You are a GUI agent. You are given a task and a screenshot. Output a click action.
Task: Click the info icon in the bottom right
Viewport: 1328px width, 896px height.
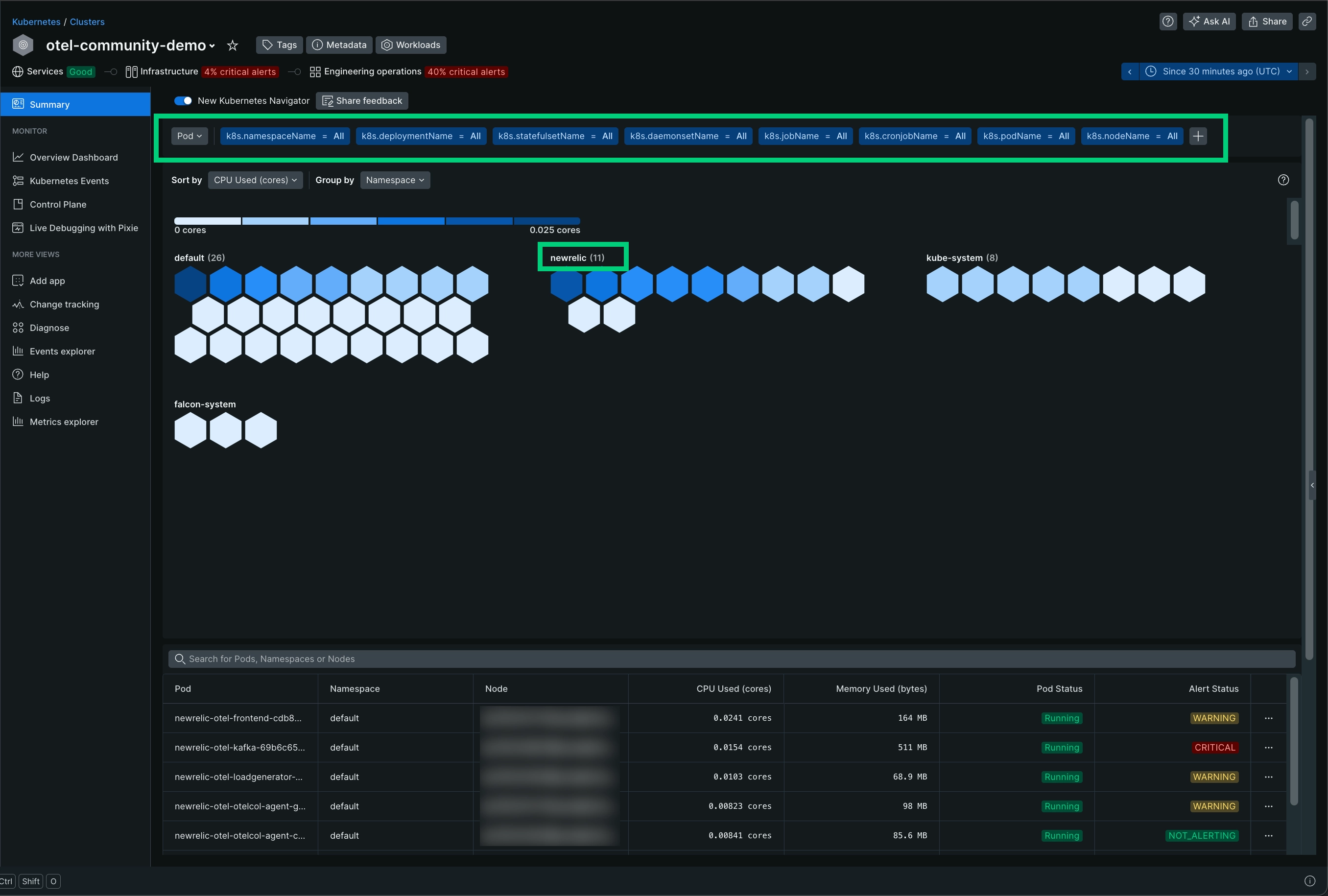click(x=1310, y=880)
